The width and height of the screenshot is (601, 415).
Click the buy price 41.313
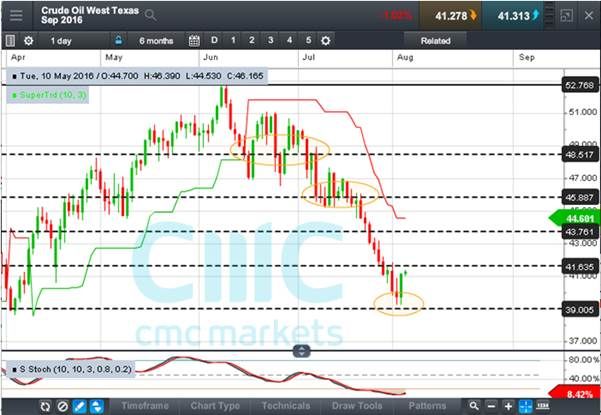(x=514, y=16)
